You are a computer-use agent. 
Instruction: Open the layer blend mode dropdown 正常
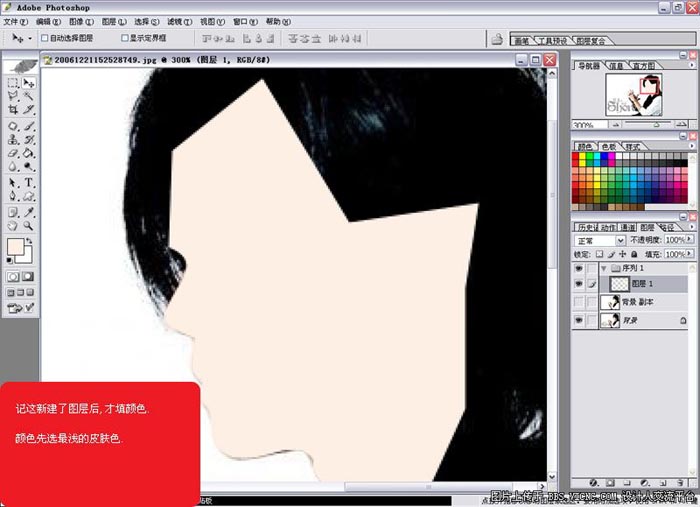599,241
